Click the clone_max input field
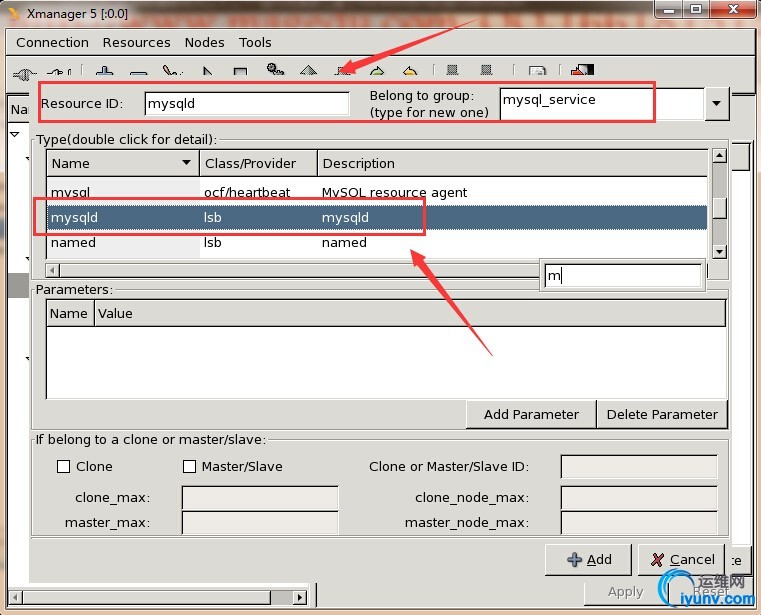Screen dimensions: 761x615 coord(260,498)
